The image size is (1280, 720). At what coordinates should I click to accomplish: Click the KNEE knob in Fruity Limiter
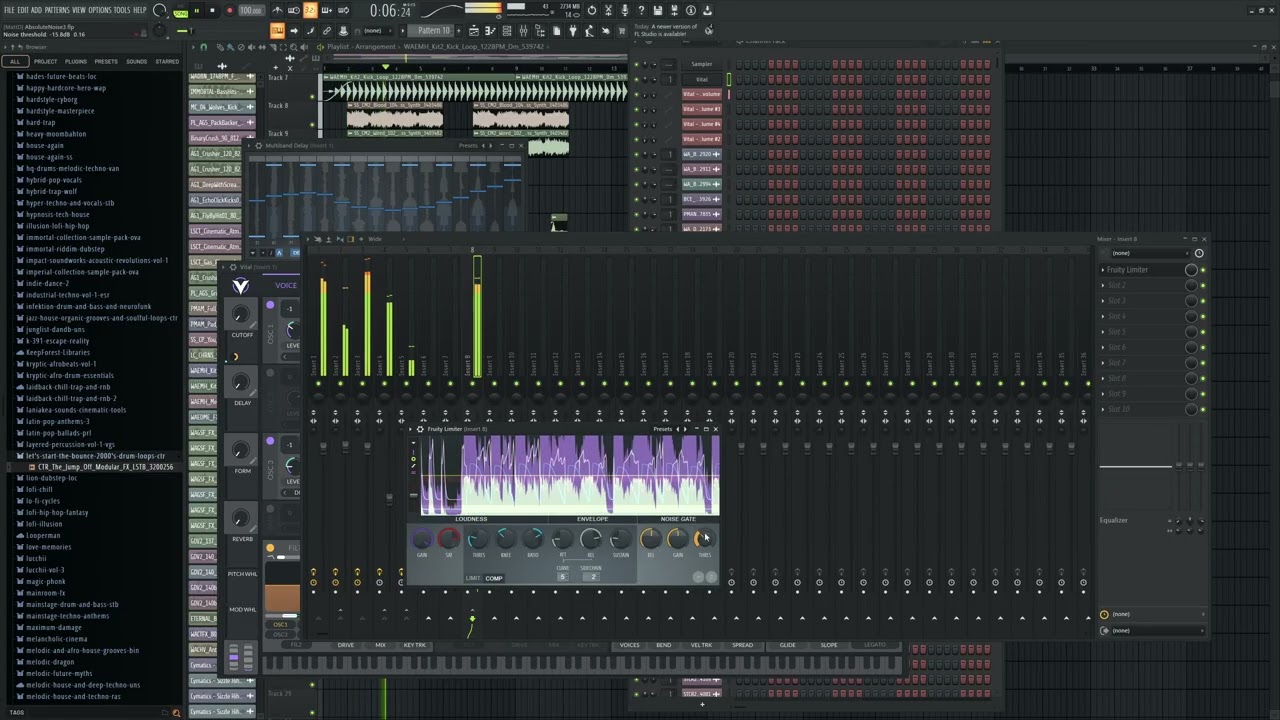506,539
